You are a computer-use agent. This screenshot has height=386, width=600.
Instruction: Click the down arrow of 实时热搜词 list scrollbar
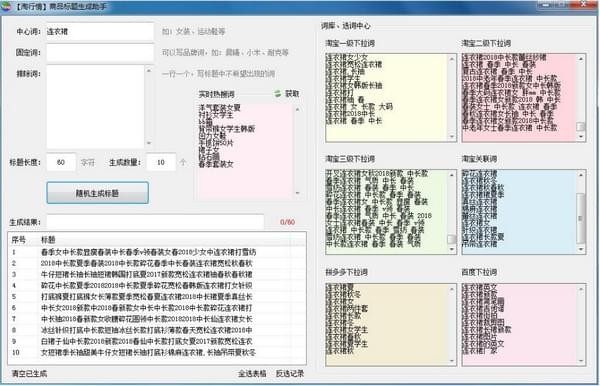click(298, 193)
